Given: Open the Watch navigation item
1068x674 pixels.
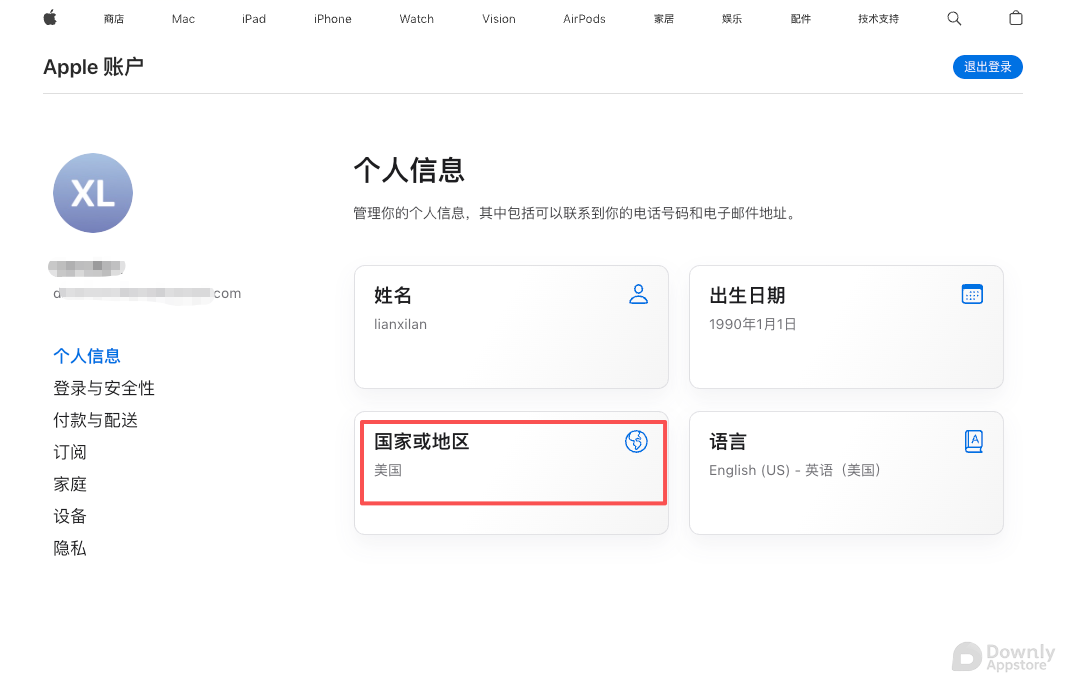Looking at the screenshot, I should (x=416, y=19).
